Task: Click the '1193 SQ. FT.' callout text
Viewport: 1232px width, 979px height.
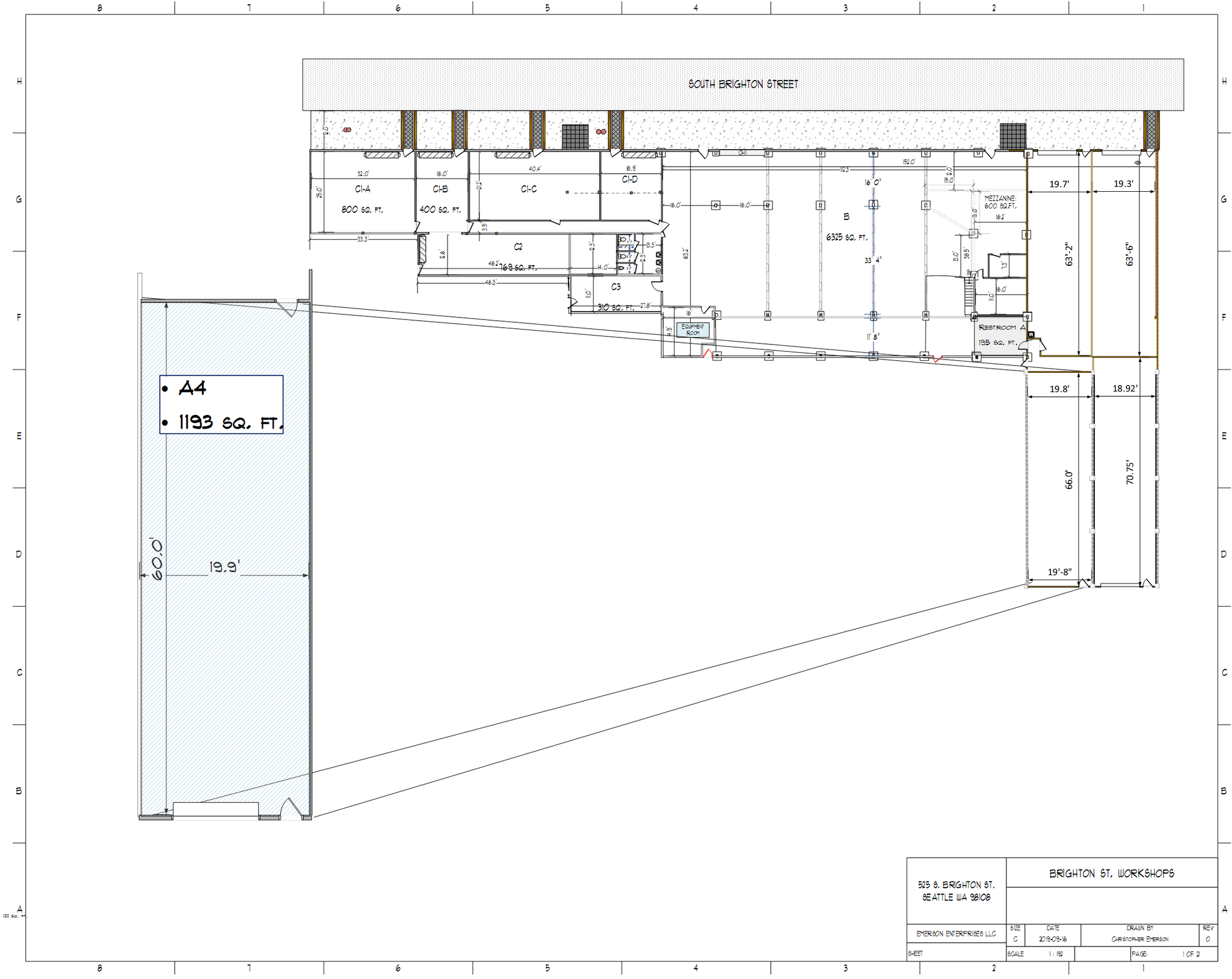Action: pyautogui.click(x=230, y=423)
